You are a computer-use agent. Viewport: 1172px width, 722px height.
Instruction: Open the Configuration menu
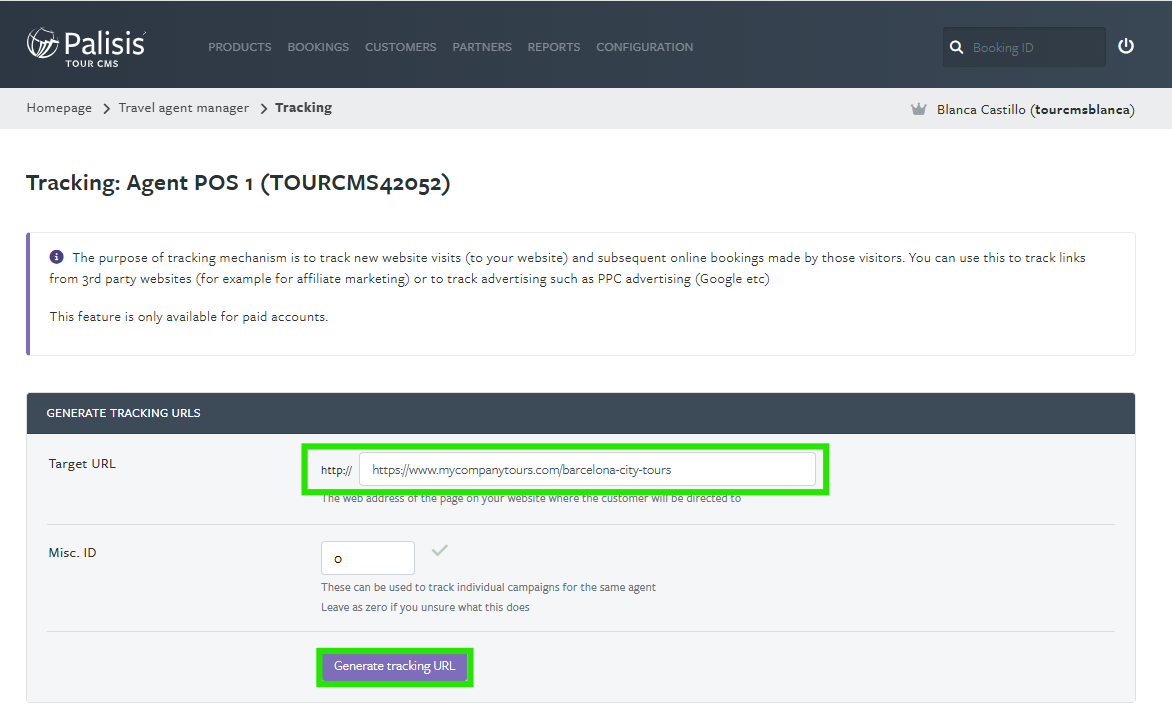[644, 47]
